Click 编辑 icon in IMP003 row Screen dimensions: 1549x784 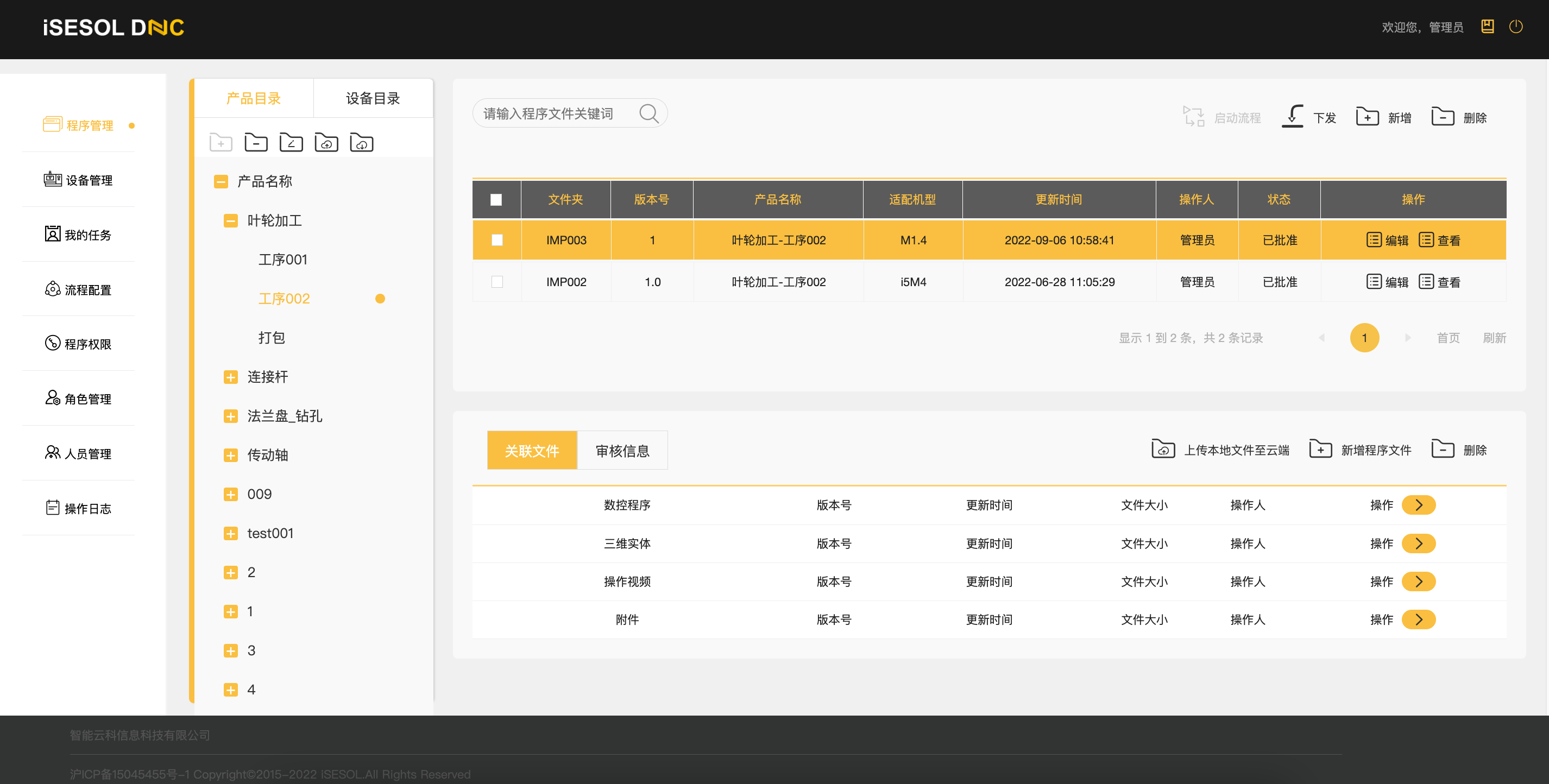point(1374,240)
